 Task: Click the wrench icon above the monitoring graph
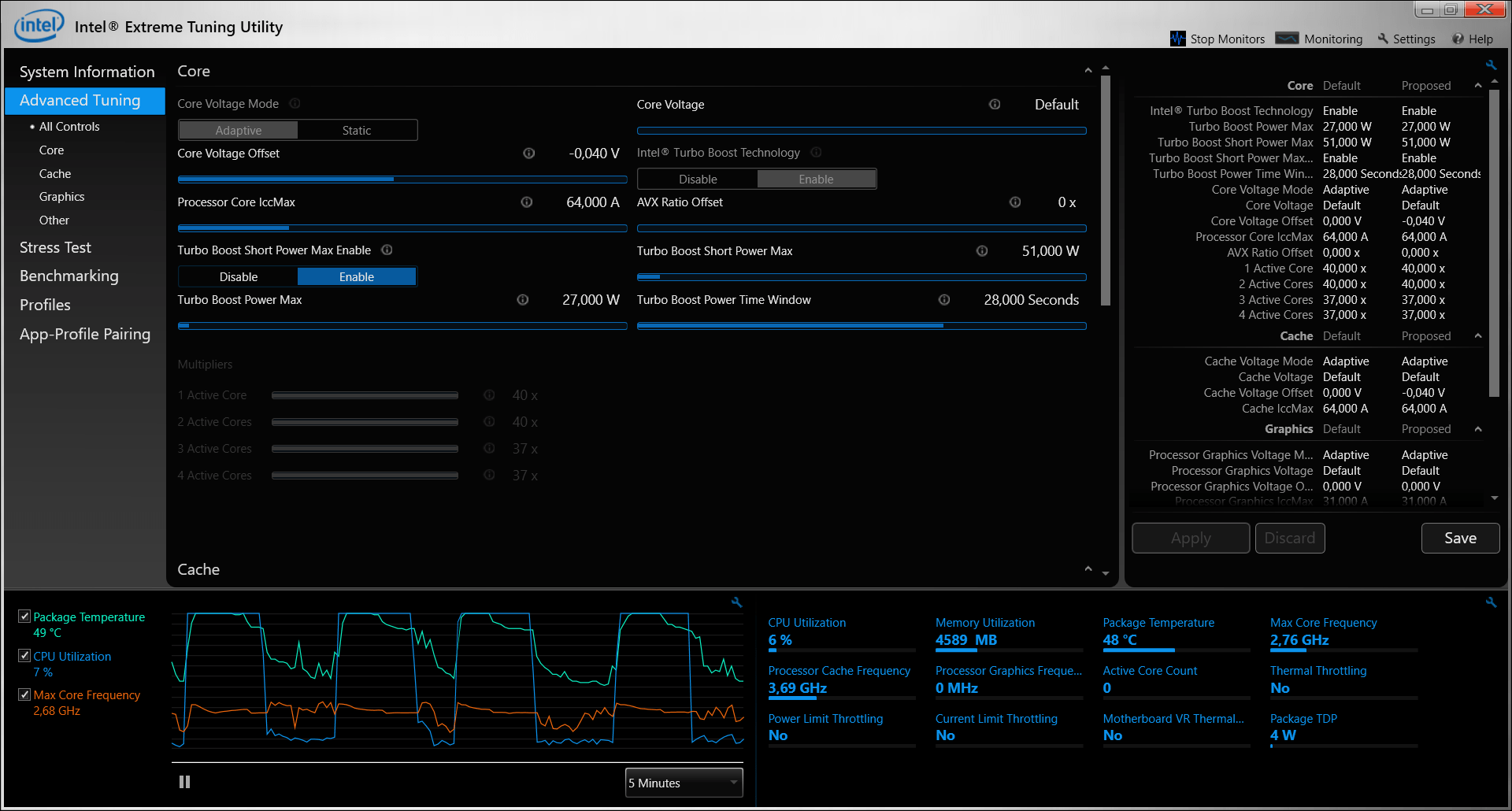pos(736,602)
